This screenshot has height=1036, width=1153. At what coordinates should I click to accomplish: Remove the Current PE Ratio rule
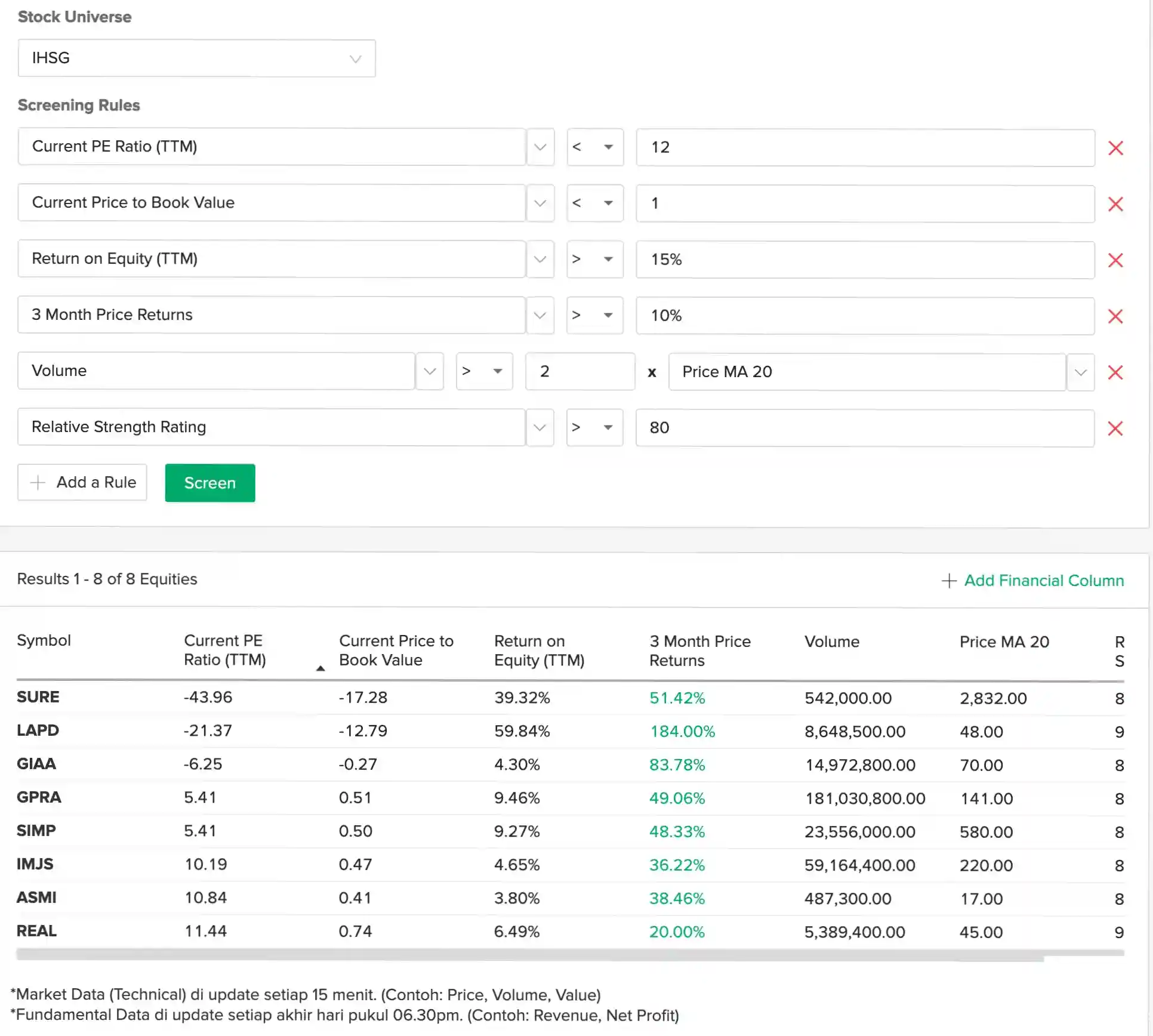coord(1115,148)
